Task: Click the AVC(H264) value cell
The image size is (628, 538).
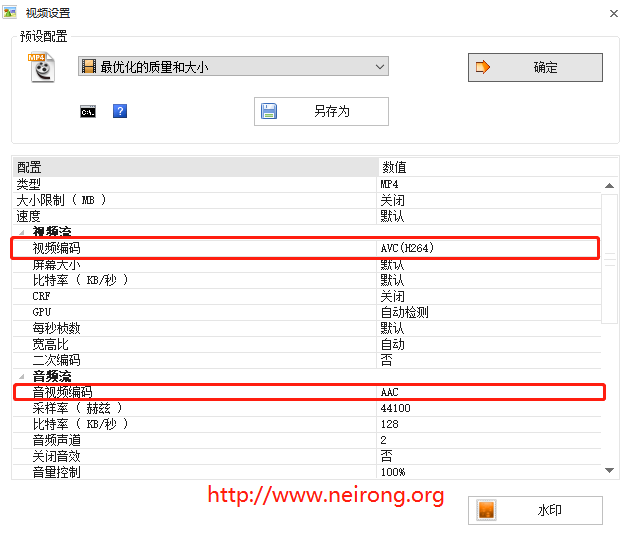Action: 489,248
